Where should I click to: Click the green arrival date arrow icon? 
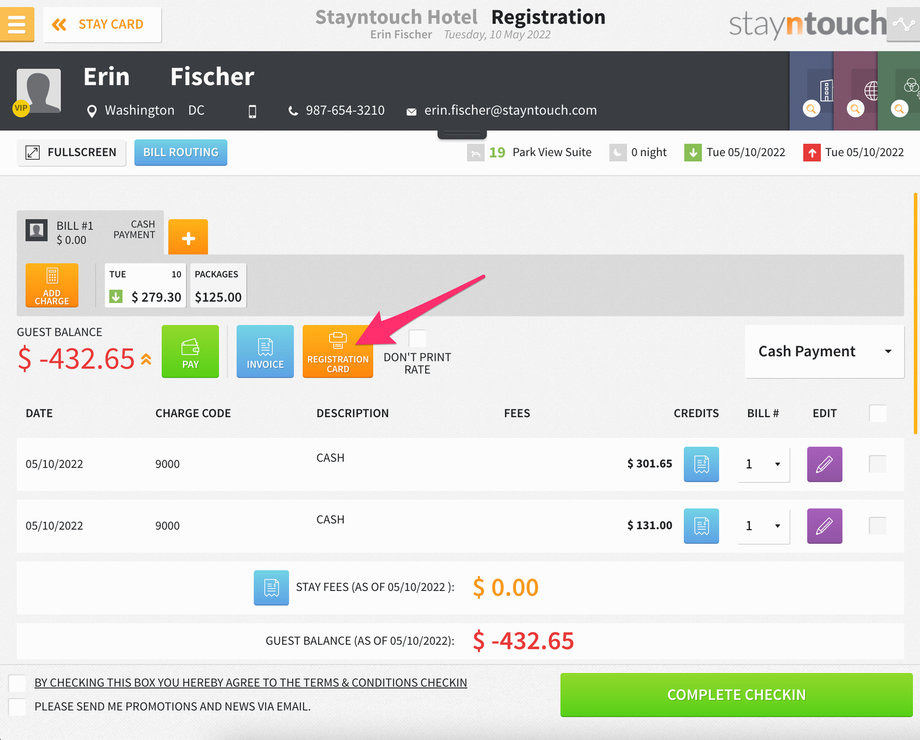point(693,153)
